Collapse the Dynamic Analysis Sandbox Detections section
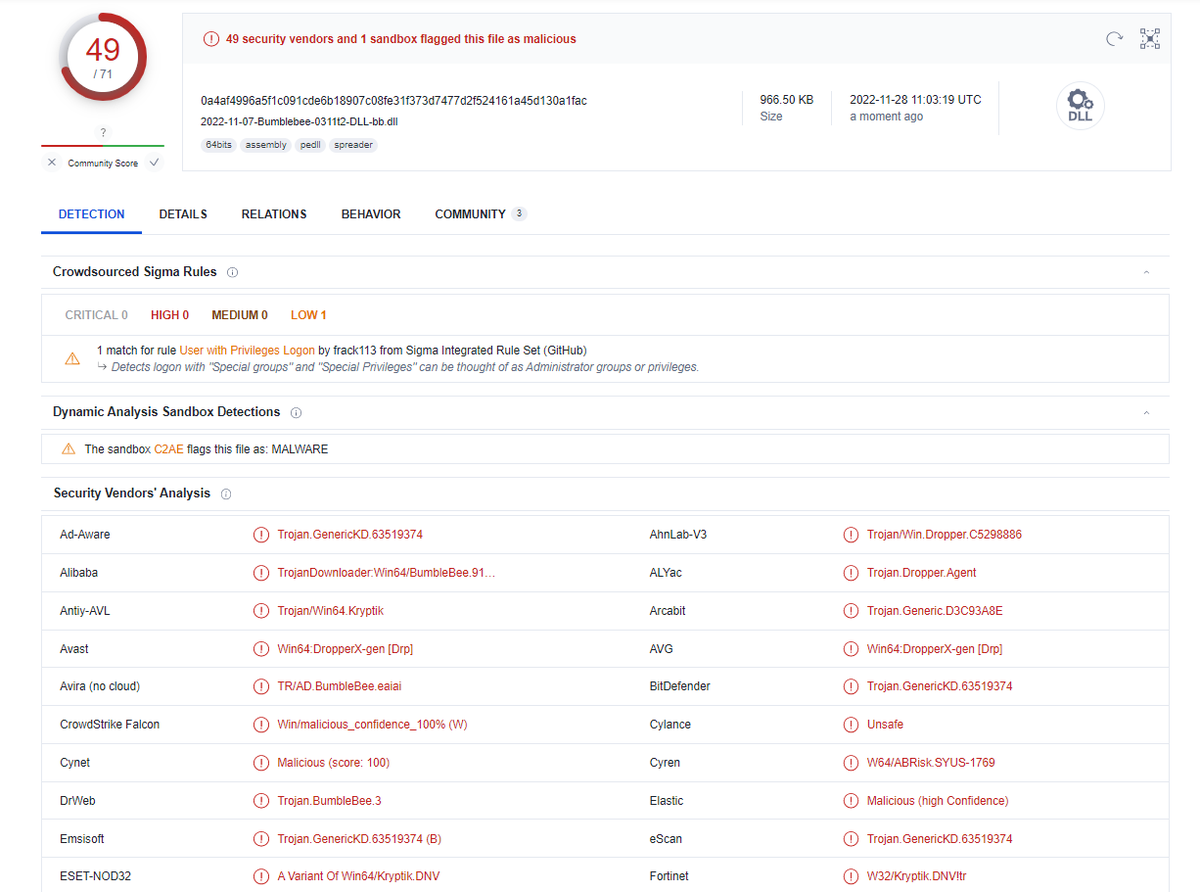This screenshot has height=892, width=1200. 1146,412
